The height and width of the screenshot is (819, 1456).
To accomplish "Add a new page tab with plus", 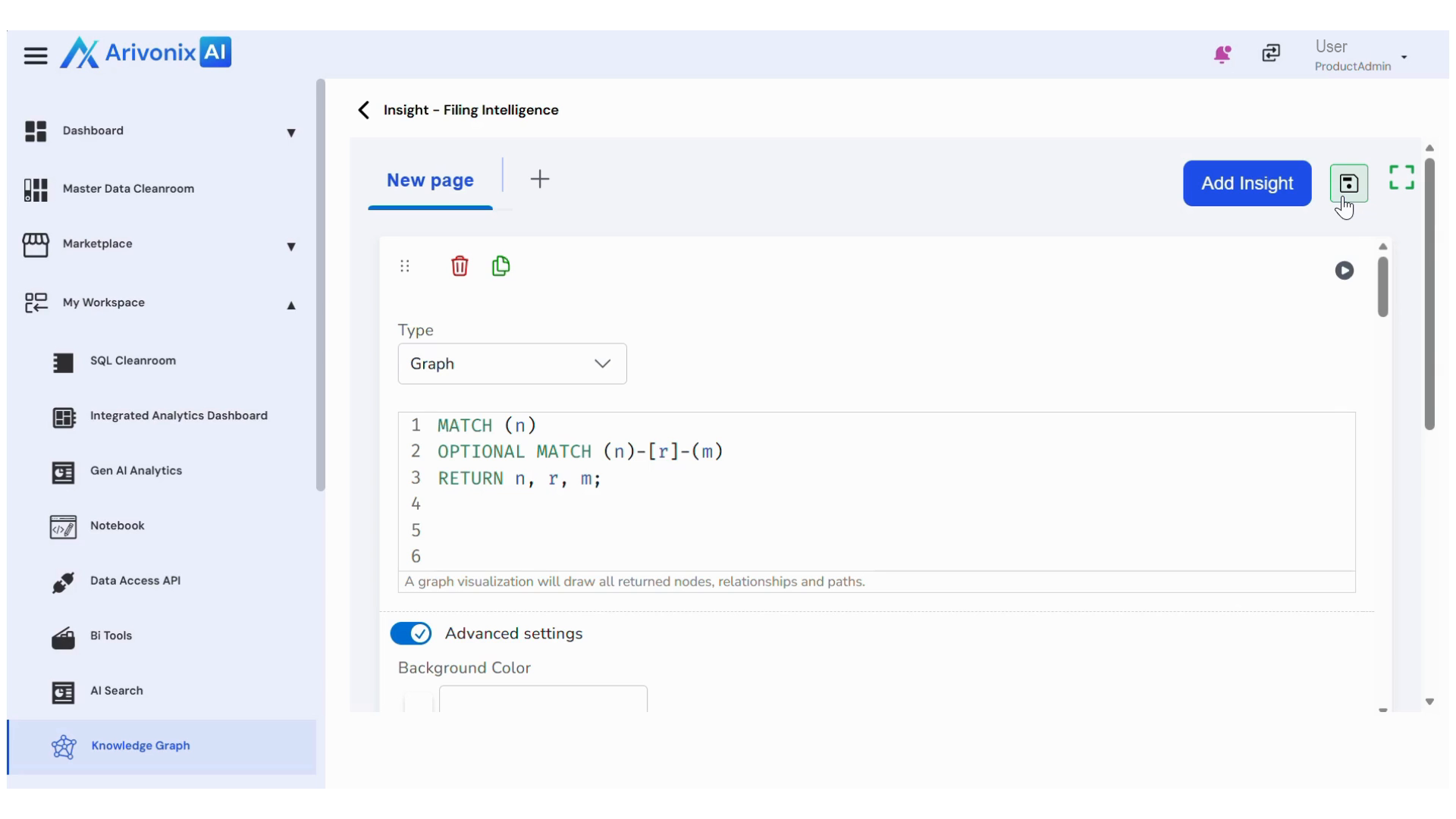I will (540, 179).
